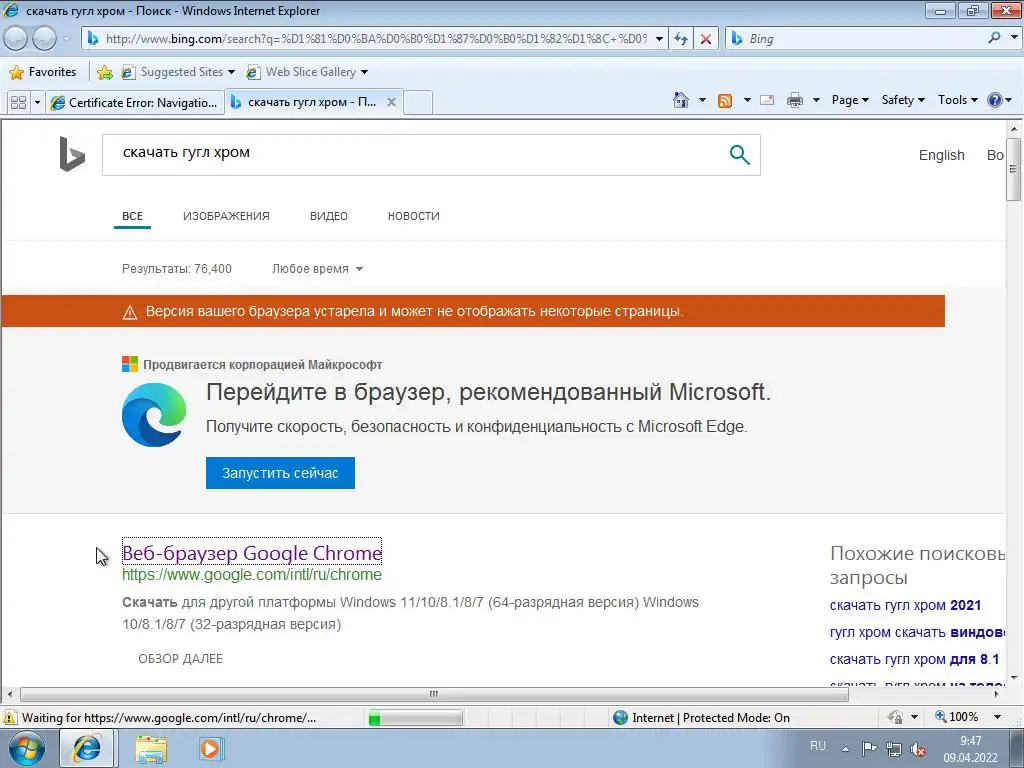Expand Web Slice Gallery dropdown
Screen dimensions: 1024x768
(x=364, y=72)
